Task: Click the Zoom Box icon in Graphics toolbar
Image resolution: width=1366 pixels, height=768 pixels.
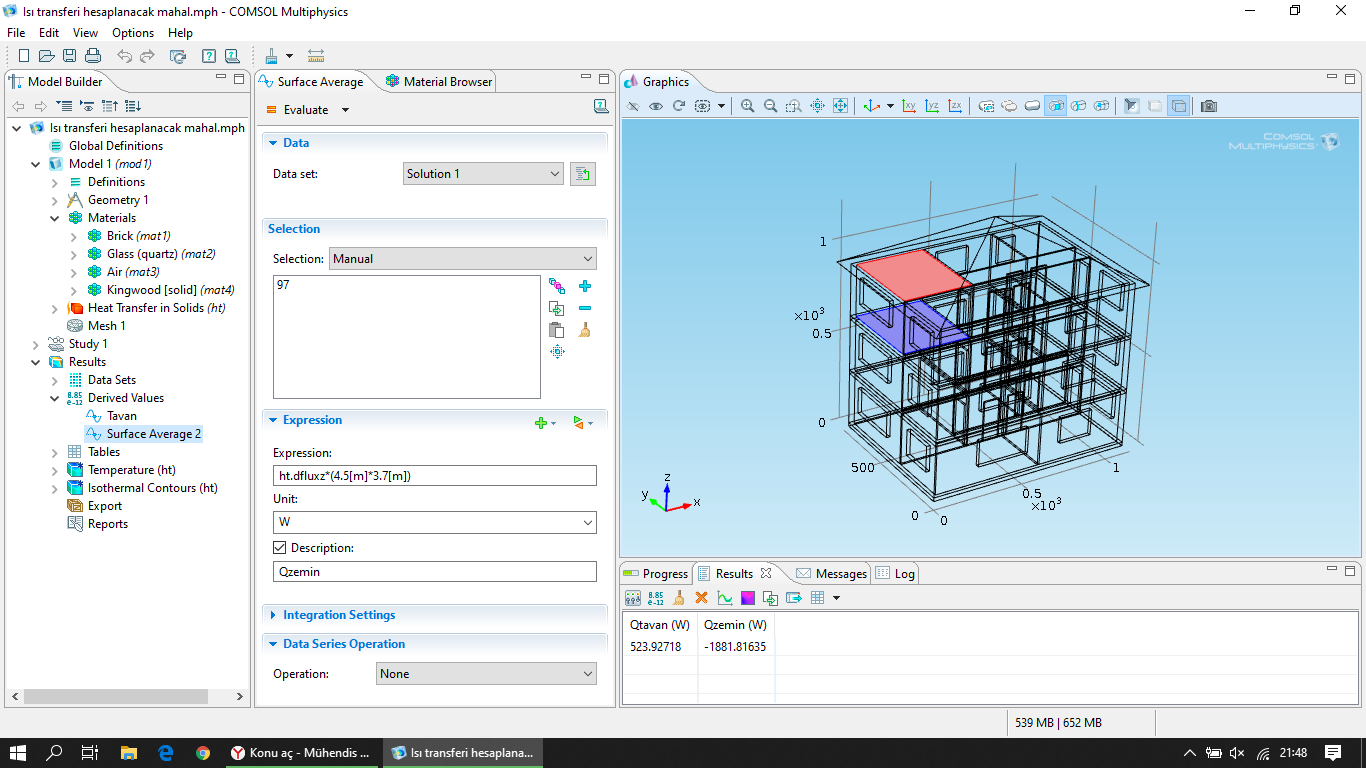Action: coord(794,106)
